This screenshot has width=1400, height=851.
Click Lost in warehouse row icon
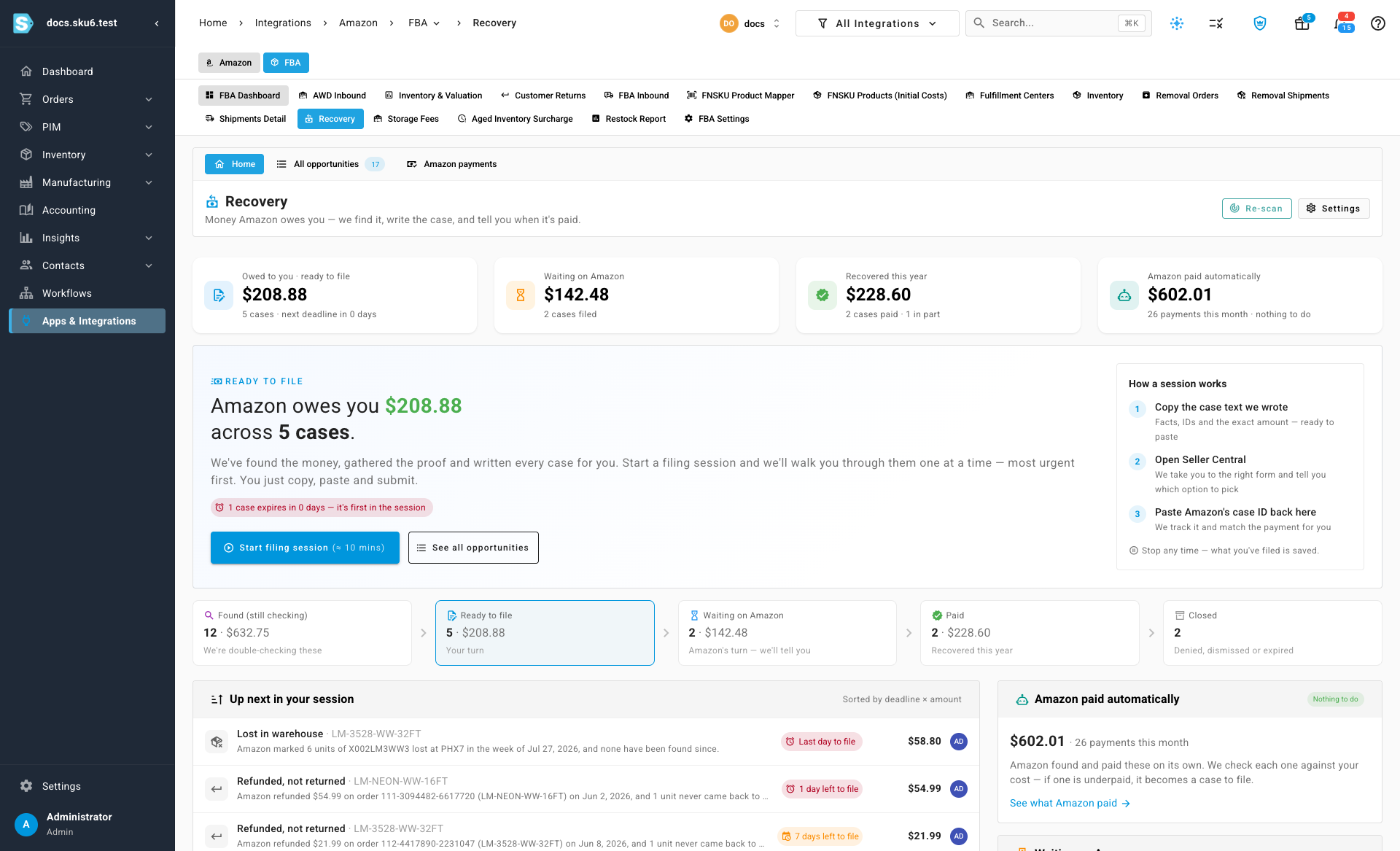pos(217,742)
